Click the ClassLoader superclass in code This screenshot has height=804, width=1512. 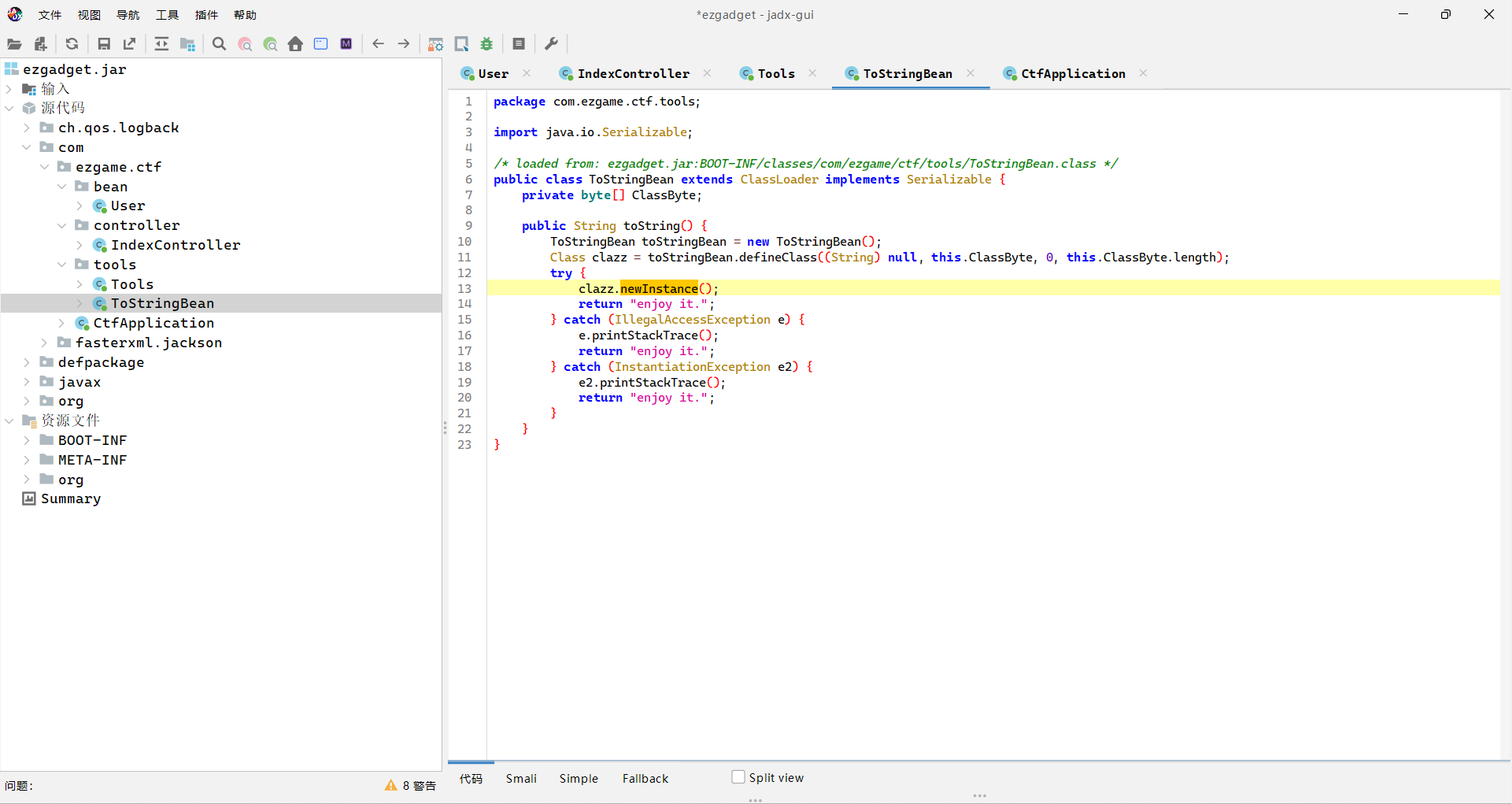(779, 180)
